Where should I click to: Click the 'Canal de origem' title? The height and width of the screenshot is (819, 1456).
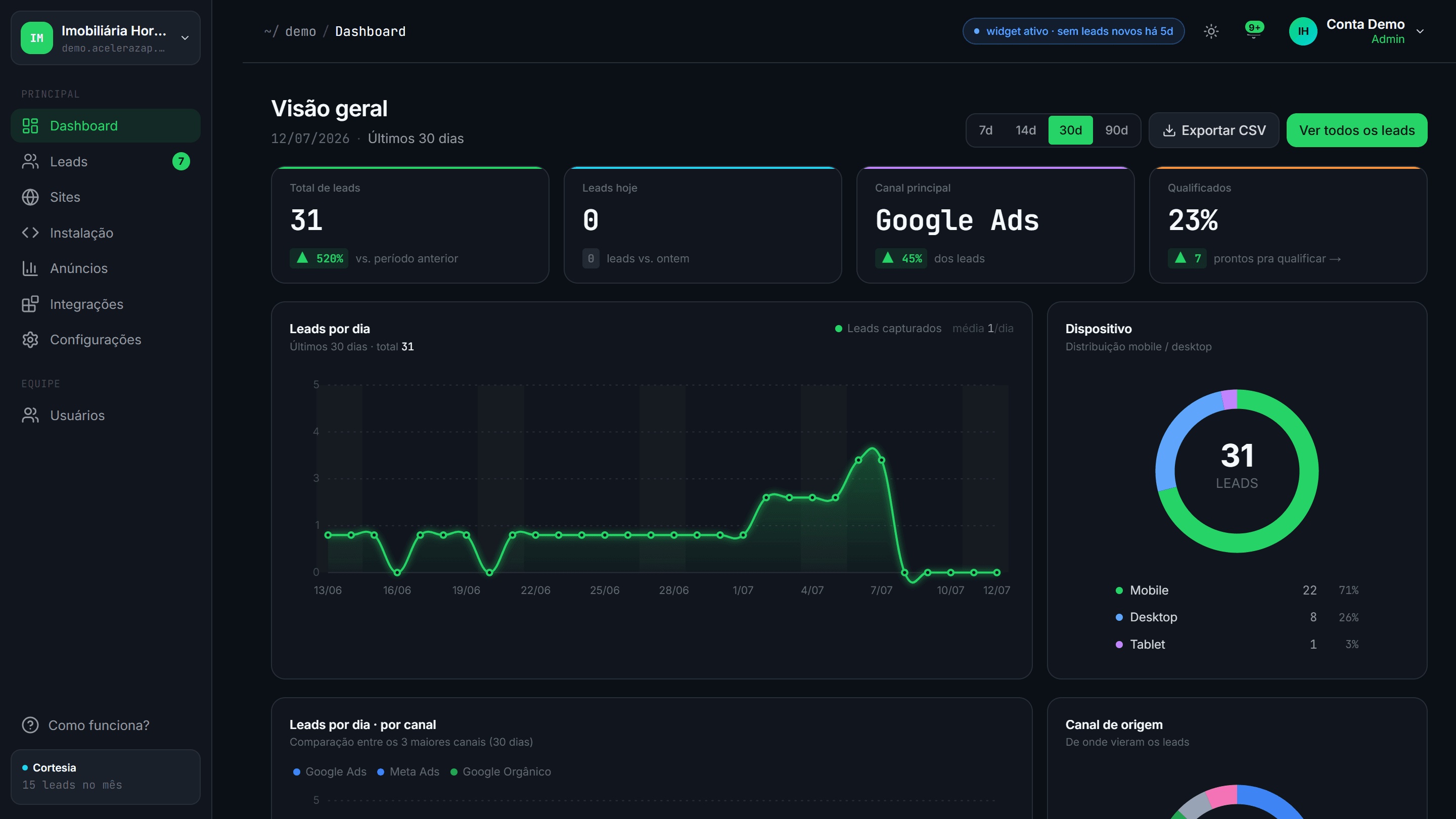[x=1113, y=724]
